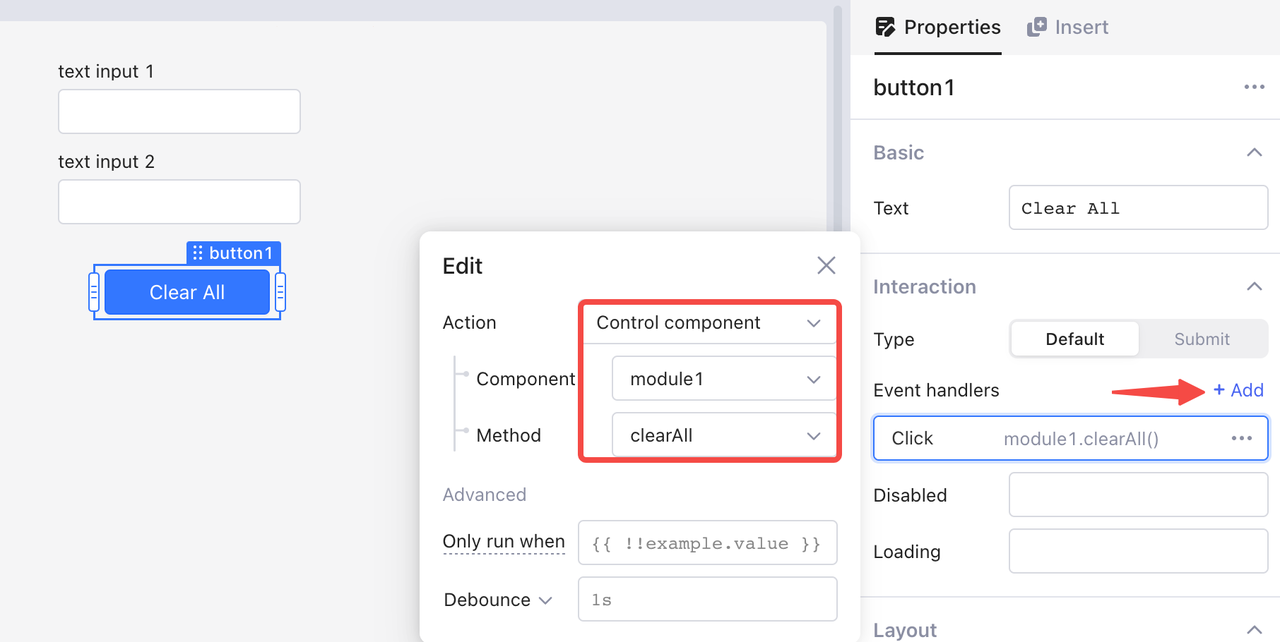Collapse the Basic section

click(1253, 153)
